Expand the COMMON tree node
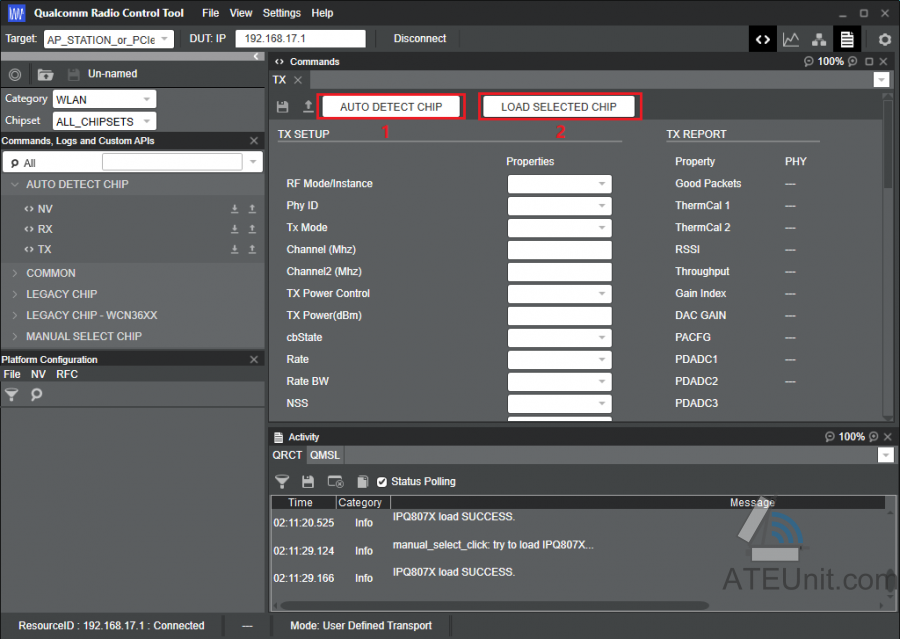 15,273
